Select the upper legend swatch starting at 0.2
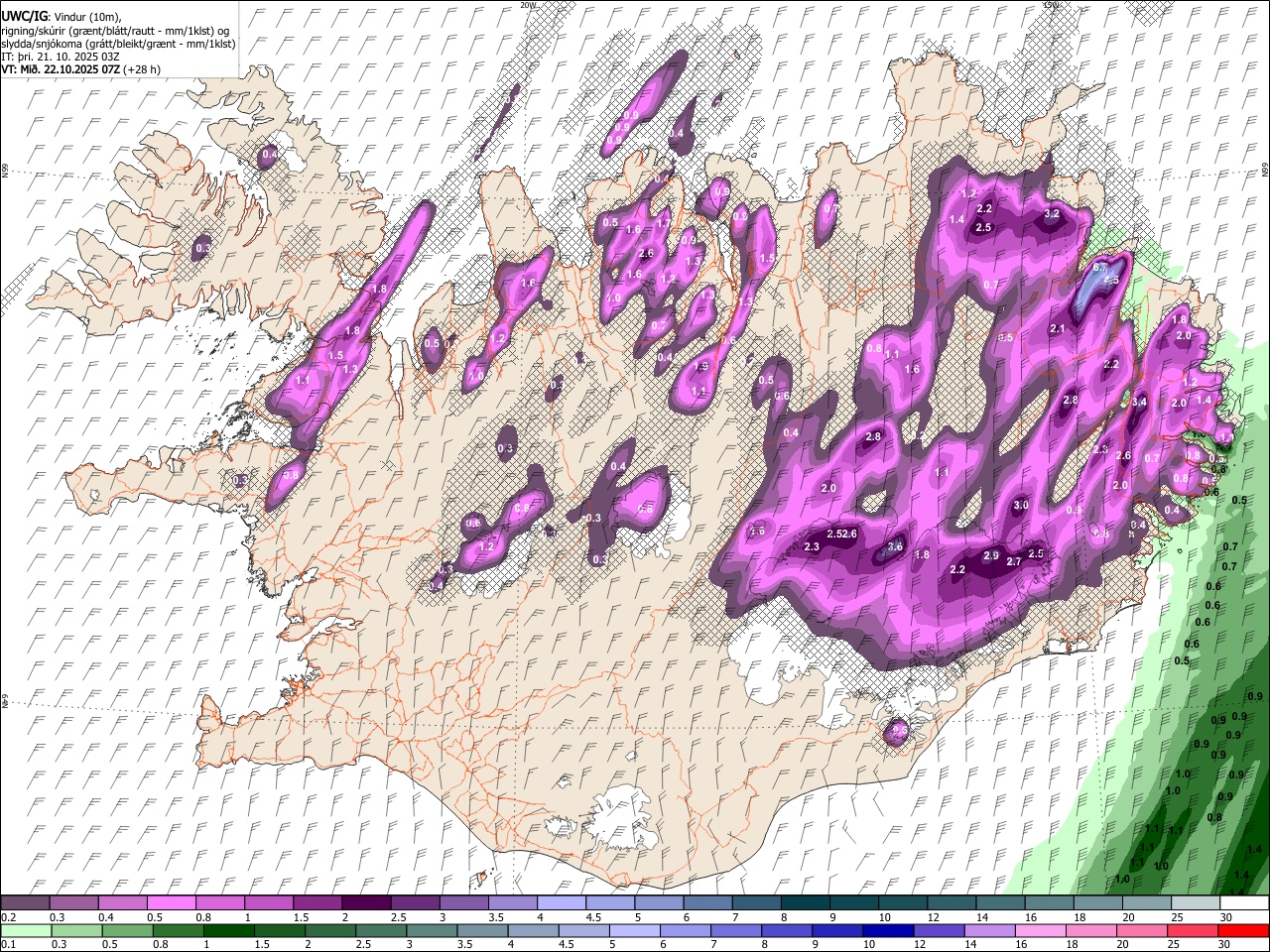 (x=25, y=903)
